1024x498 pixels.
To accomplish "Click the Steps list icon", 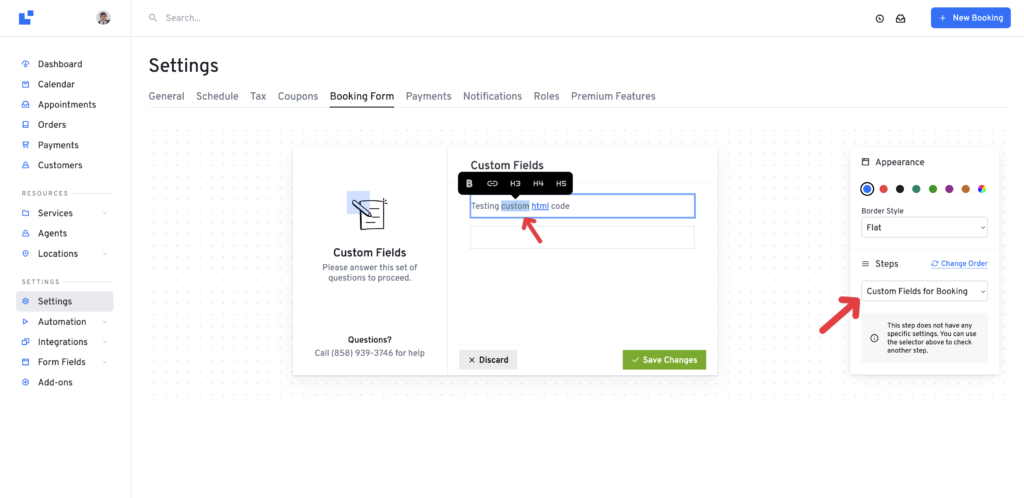I will (865, 264).
